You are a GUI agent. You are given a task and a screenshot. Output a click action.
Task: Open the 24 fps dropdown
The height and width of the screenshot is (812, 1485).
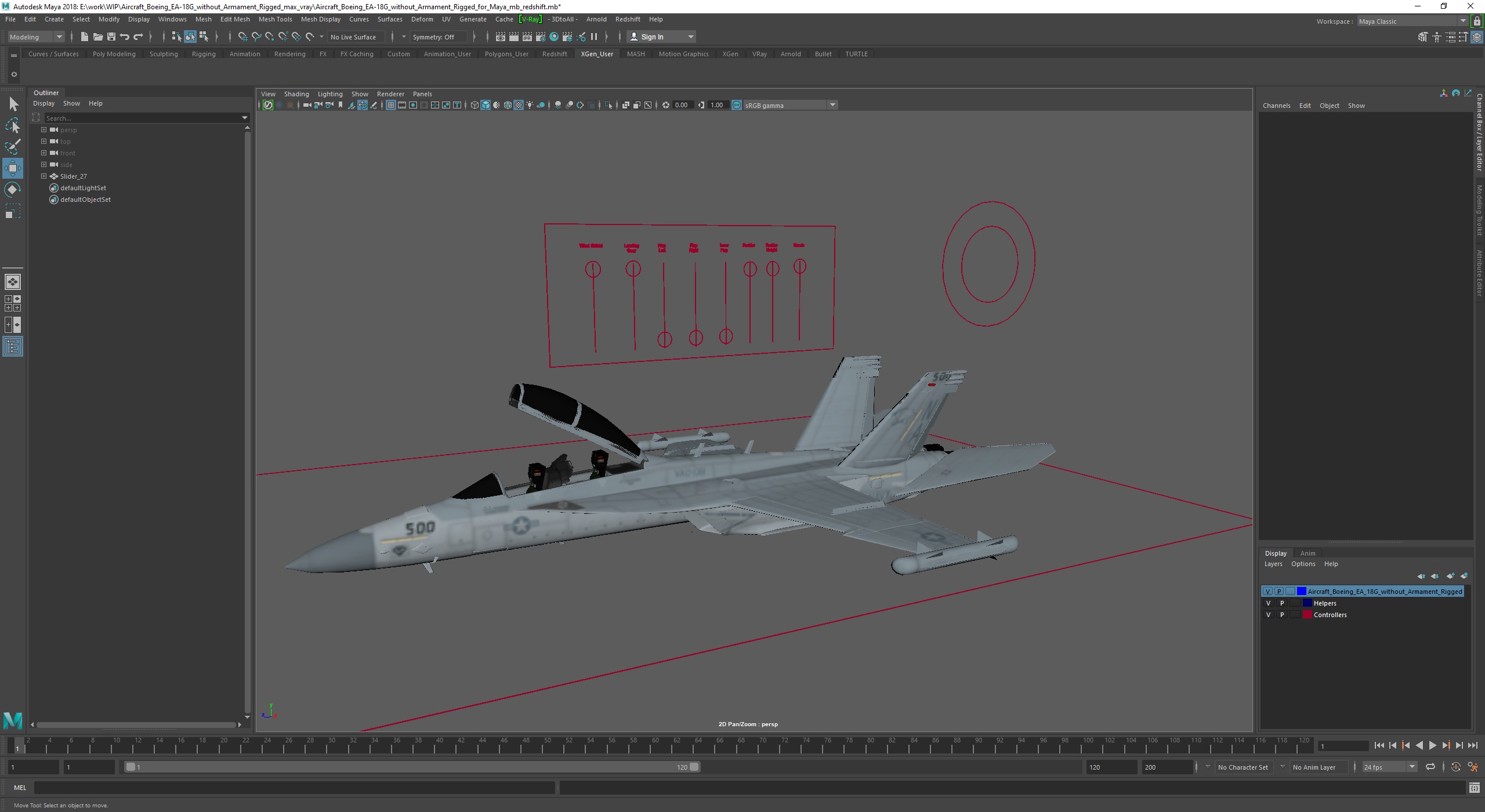coord(1389,767)
